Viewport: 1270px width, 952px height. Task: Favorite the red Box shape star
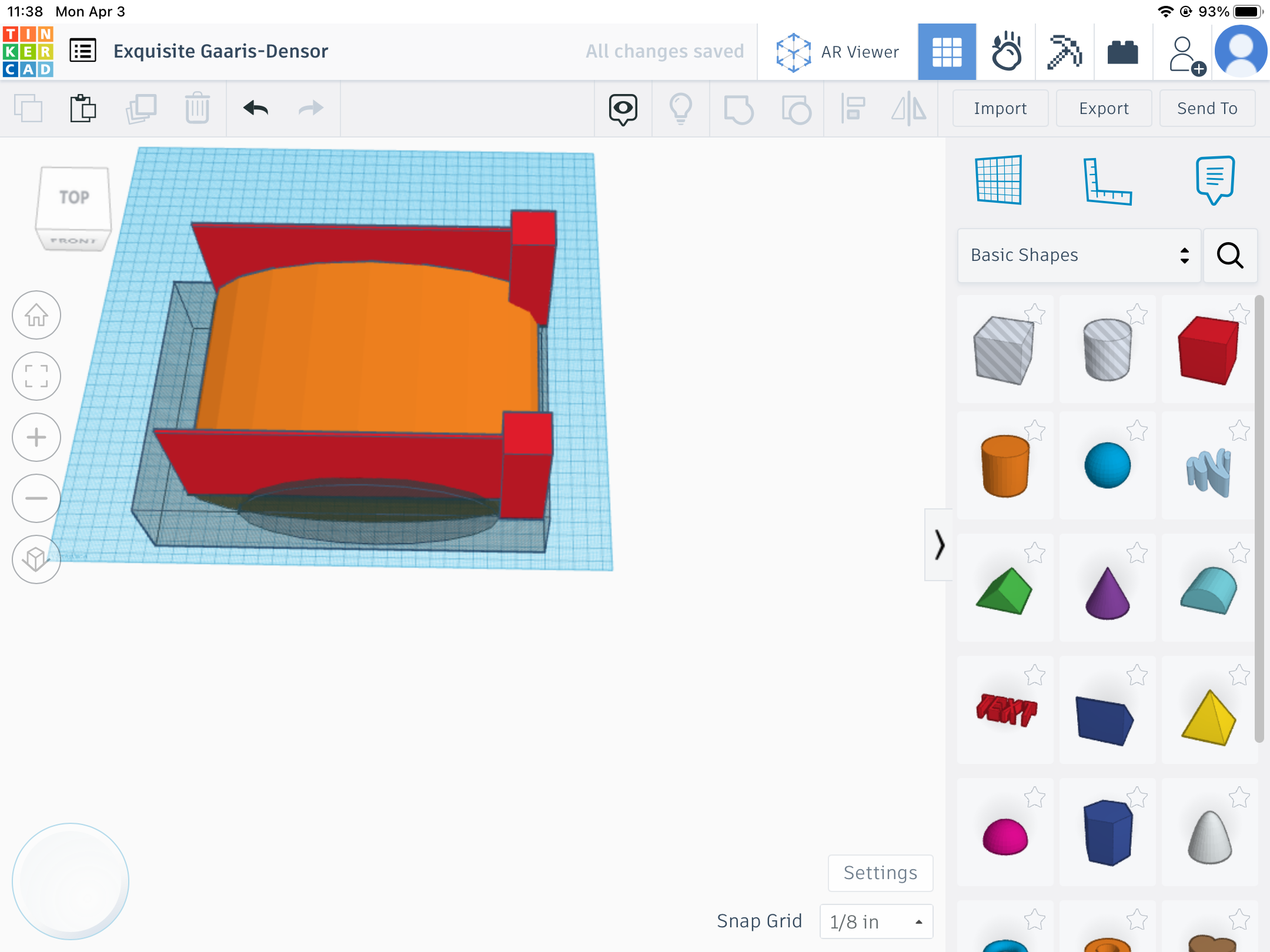pos(1239,314)
